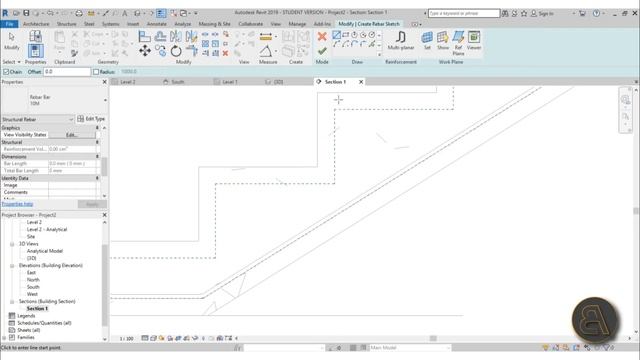Click Set work plane icon
The image size is (640, 360).
[x=427, y=40]
